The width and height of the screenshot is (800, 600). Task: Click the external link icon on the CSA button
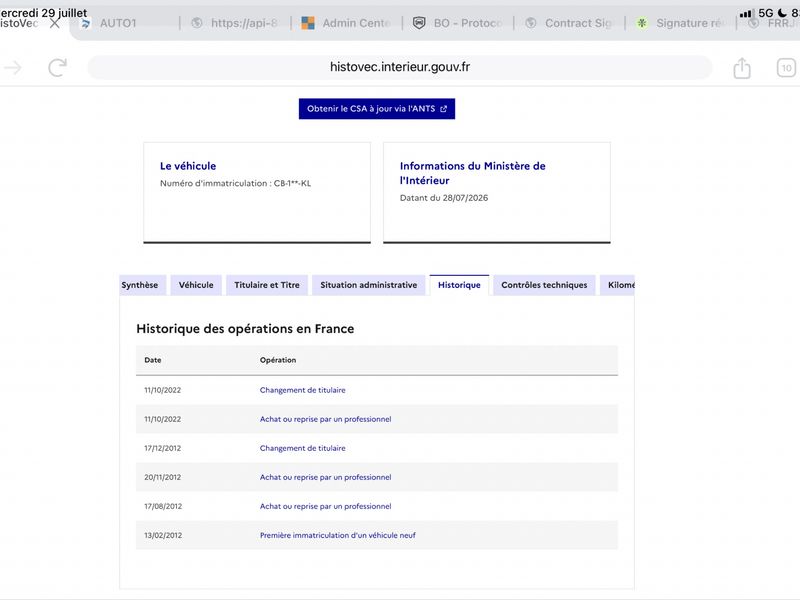coord(443,109)
